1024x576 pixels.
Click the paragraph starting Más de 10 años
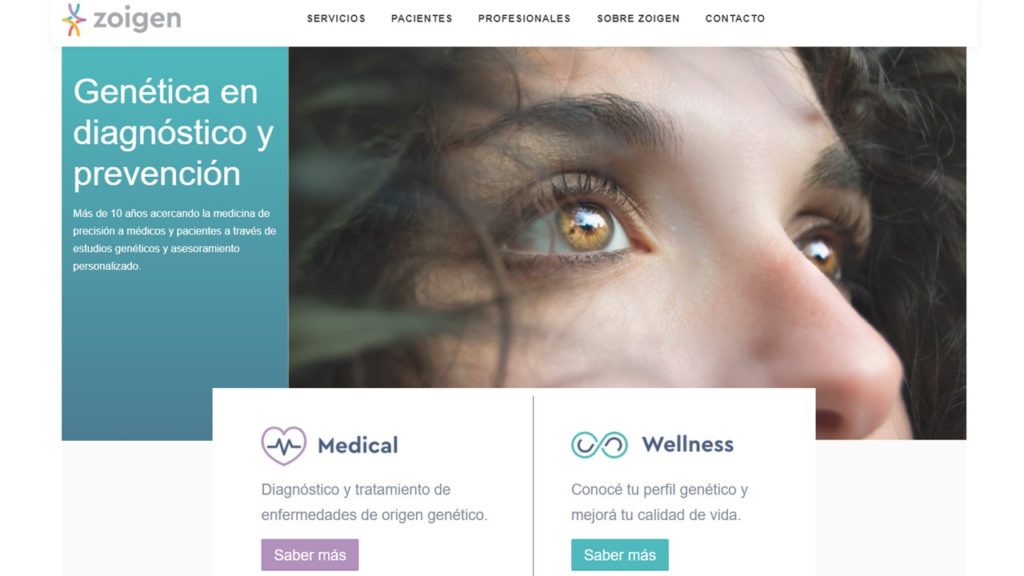click(174, 240)
